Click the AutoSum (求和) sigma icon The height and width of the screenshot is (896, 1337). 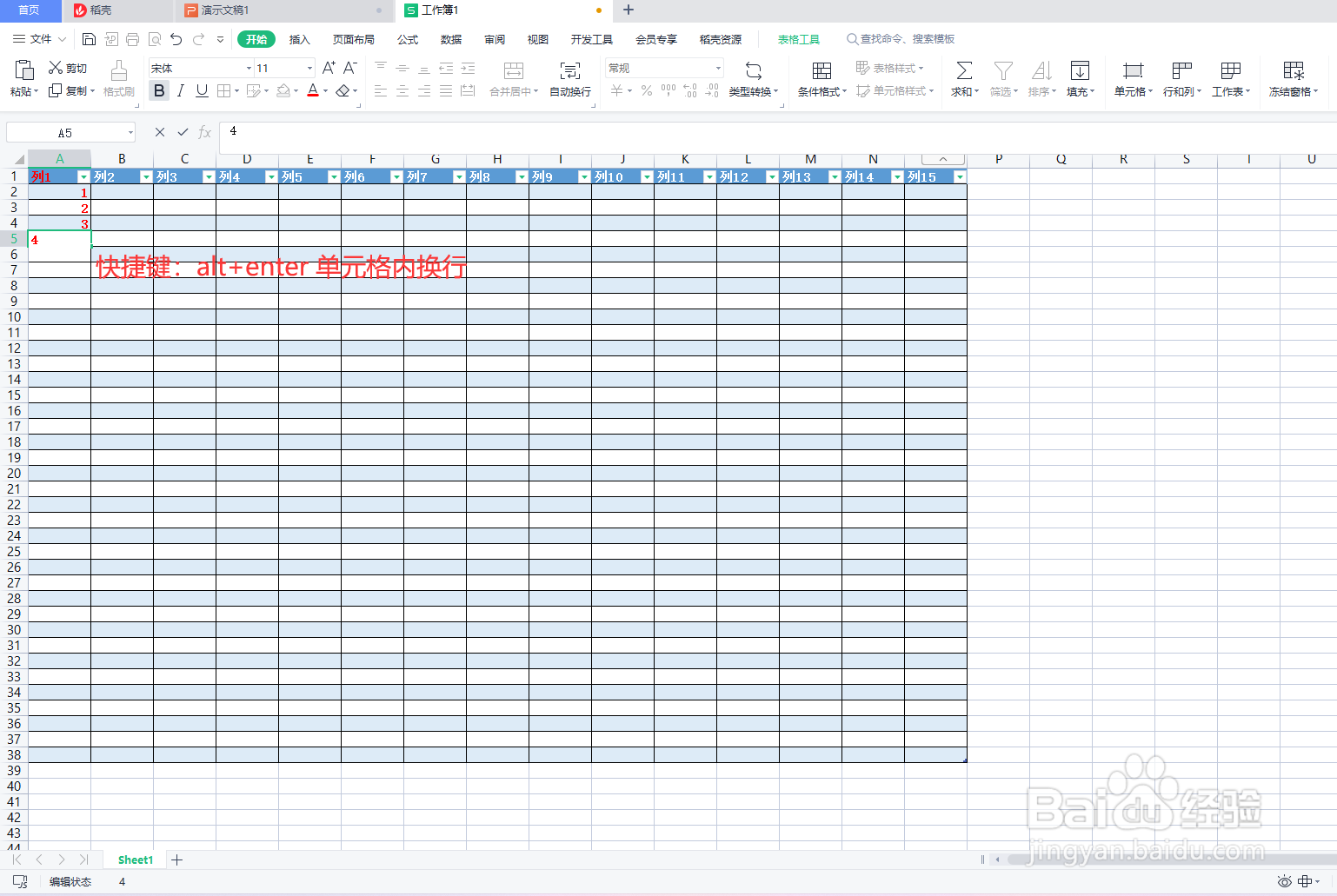pyautogui.click(x=964, y=70)
